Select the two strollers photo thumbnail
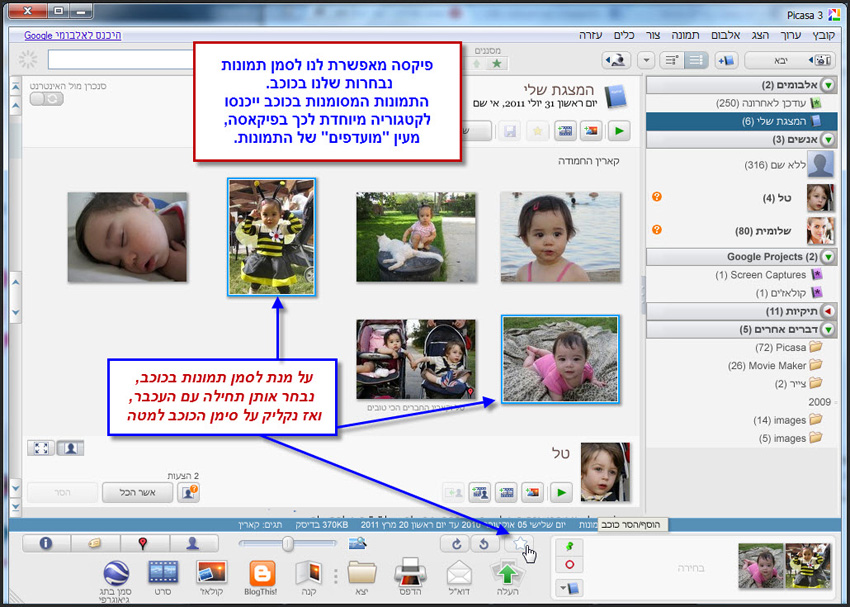The height and width of the screenshot is (607, 850). [x=416, y=359]
